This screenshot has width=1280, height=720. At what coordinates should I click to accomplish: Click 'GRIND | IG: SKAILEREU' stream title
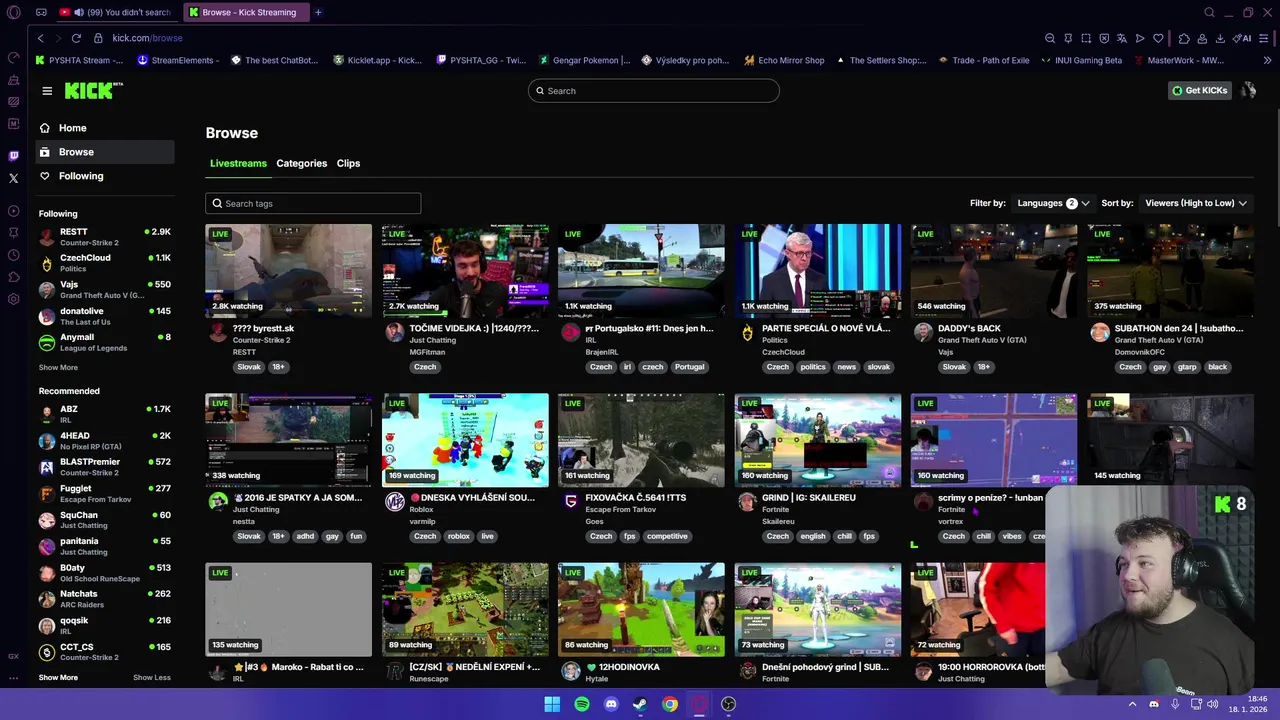809,497
